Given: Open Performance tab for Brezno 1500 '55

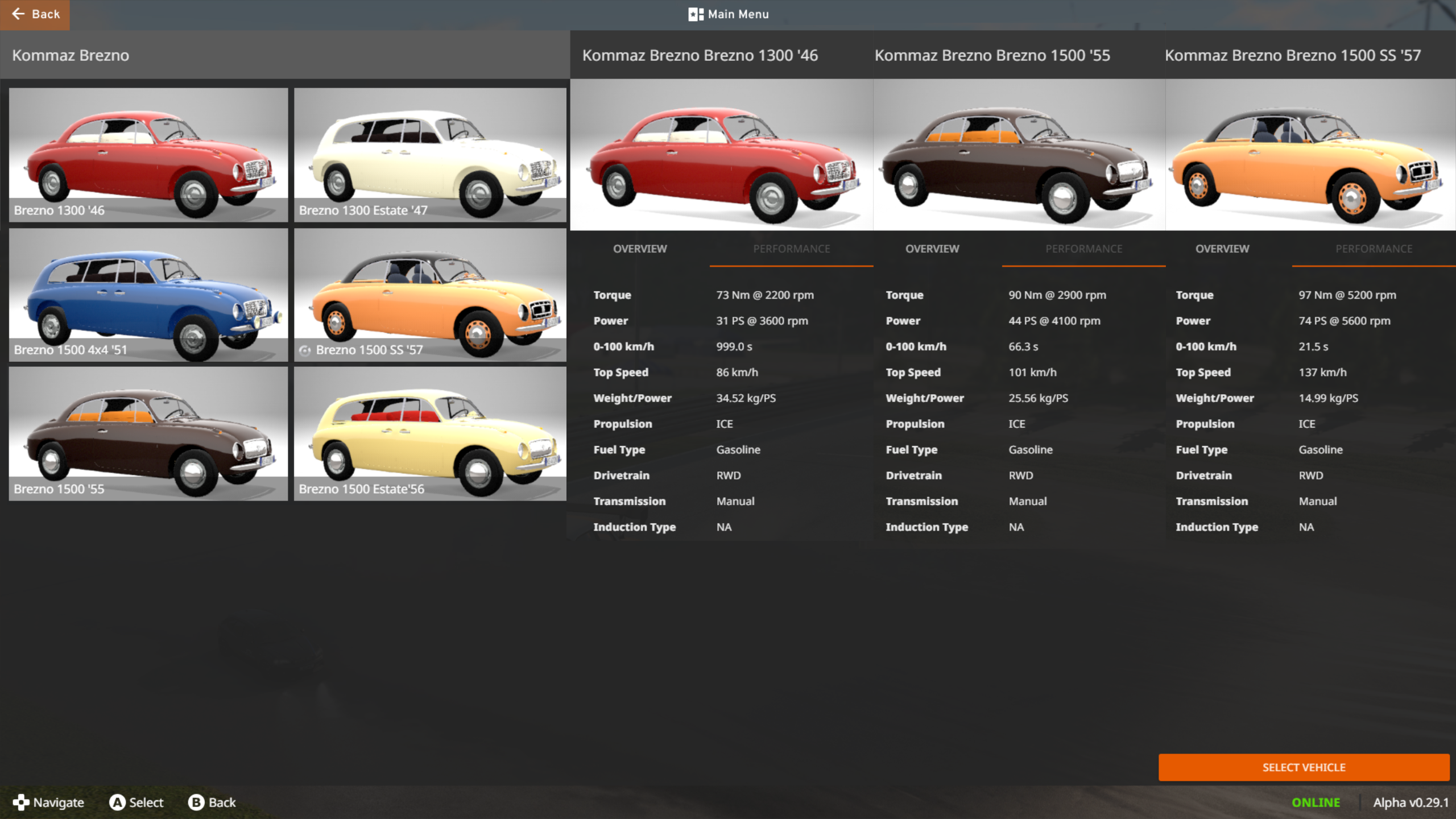Looking at the screenshot, I should [1083, 249].
